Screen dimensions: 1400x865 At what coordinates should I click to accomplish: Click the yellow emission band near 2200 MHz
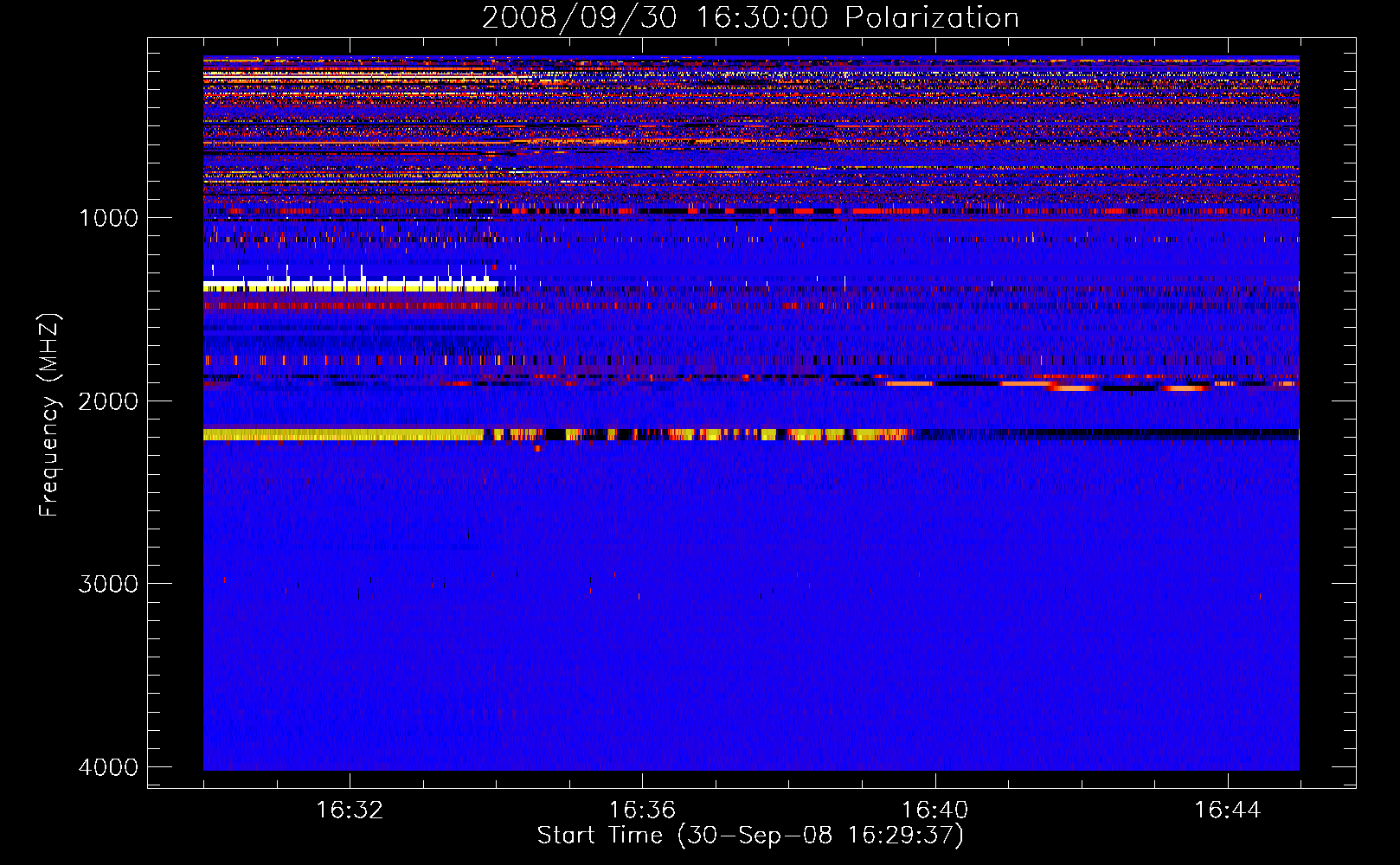[344, 435]
